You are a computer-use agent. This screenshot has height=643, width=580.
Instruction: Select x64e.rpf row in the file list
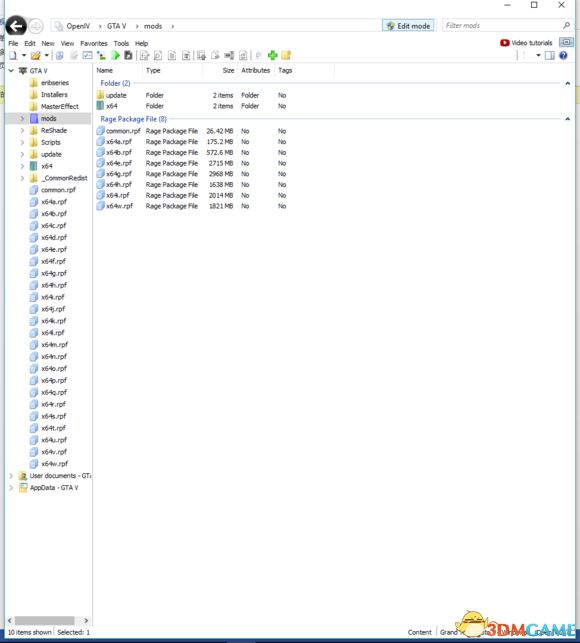[x=192, y=163]
